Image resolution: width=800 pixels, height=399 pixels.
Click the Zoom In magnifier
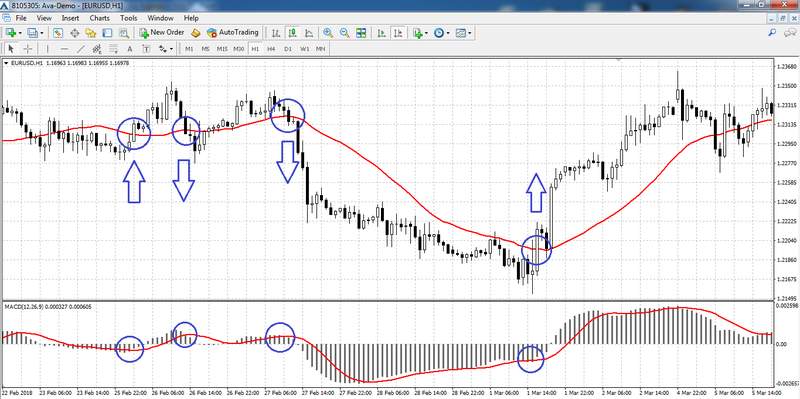[328, 33]
